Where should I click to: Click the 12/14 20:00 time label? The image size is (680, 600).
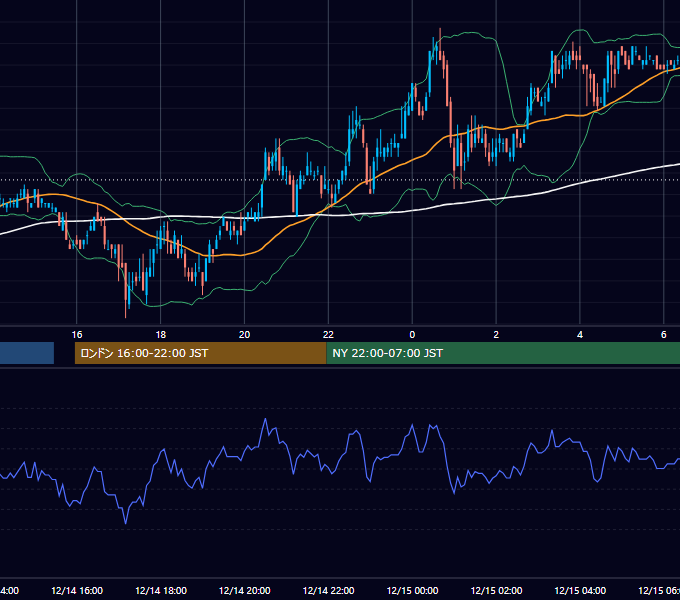tap(245, 590)
